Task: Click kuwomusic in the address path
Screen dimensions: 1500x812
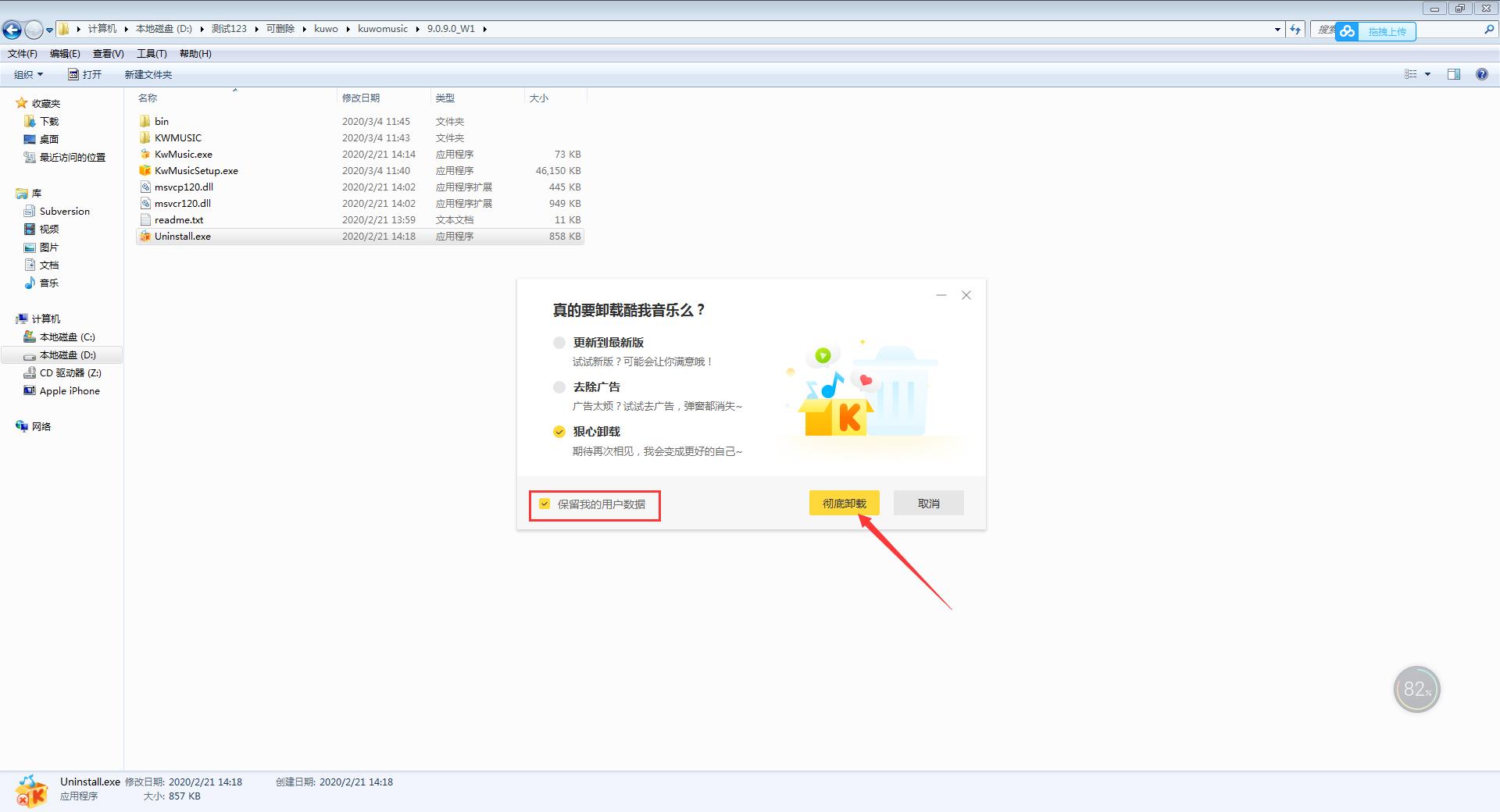Action: click(x=383, y=29)
